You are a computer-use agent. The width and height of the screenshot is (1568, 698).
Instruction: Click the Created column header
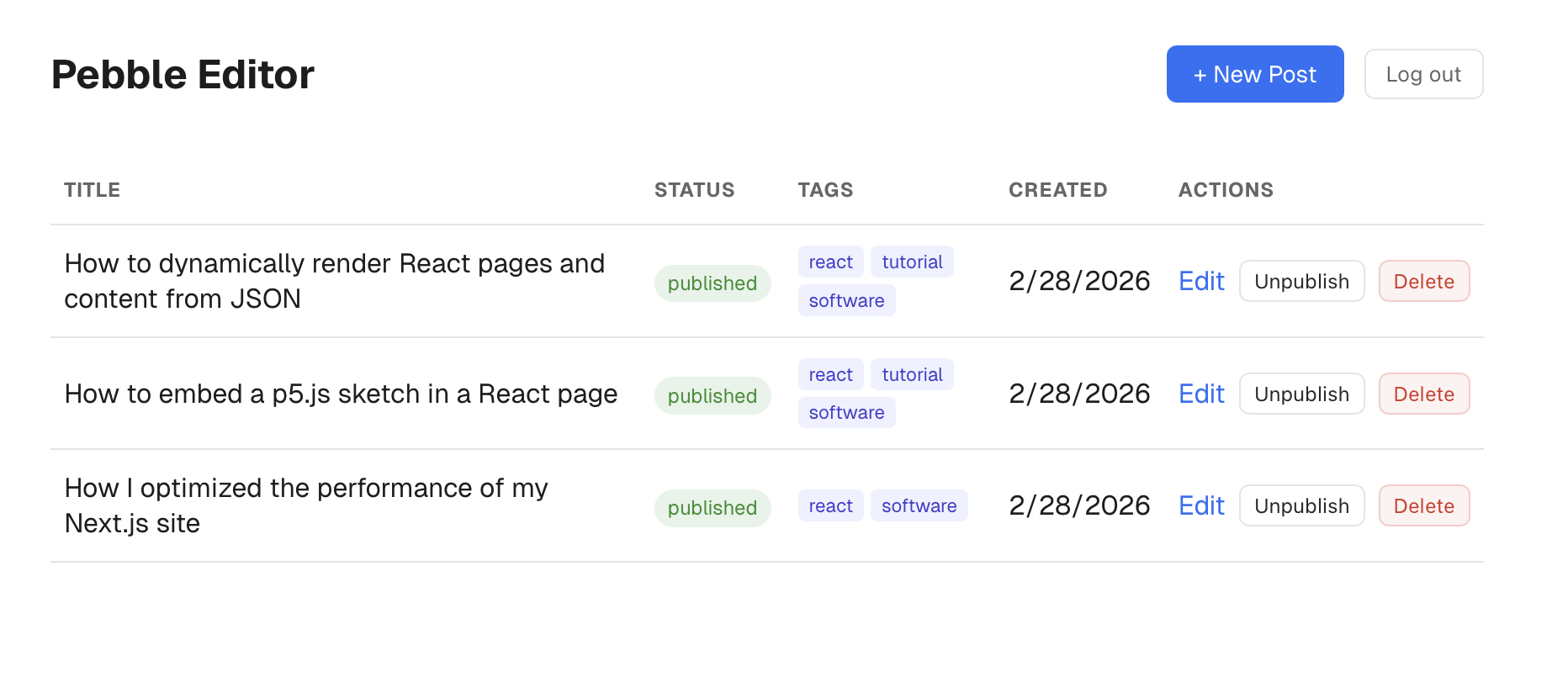point(1057,190)
